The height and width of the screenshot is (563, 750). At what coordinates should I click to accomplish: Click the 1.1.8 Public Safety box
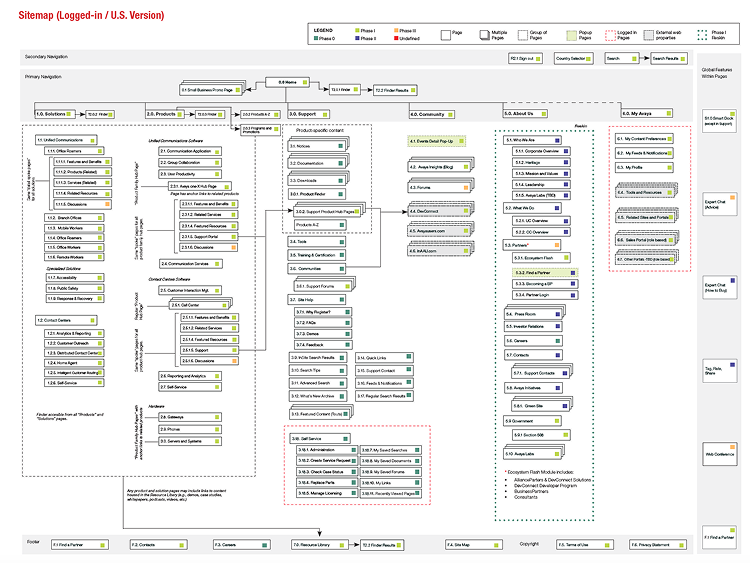click(x=74, y=288)
